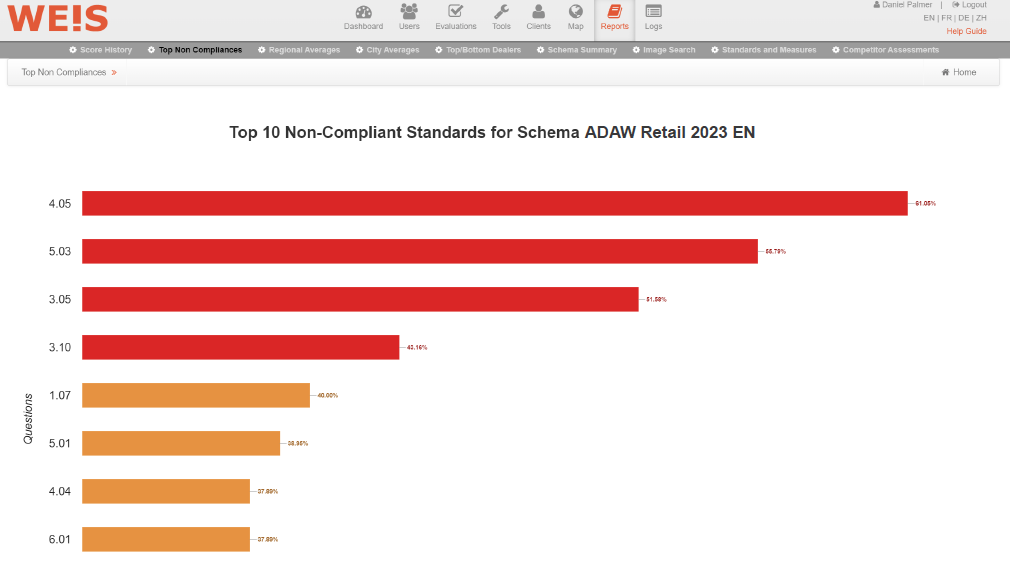Image resolution: width=1010 pixels, height=562 pixels.
Task: Open the Reports book icon
Action: click(614, 12)
